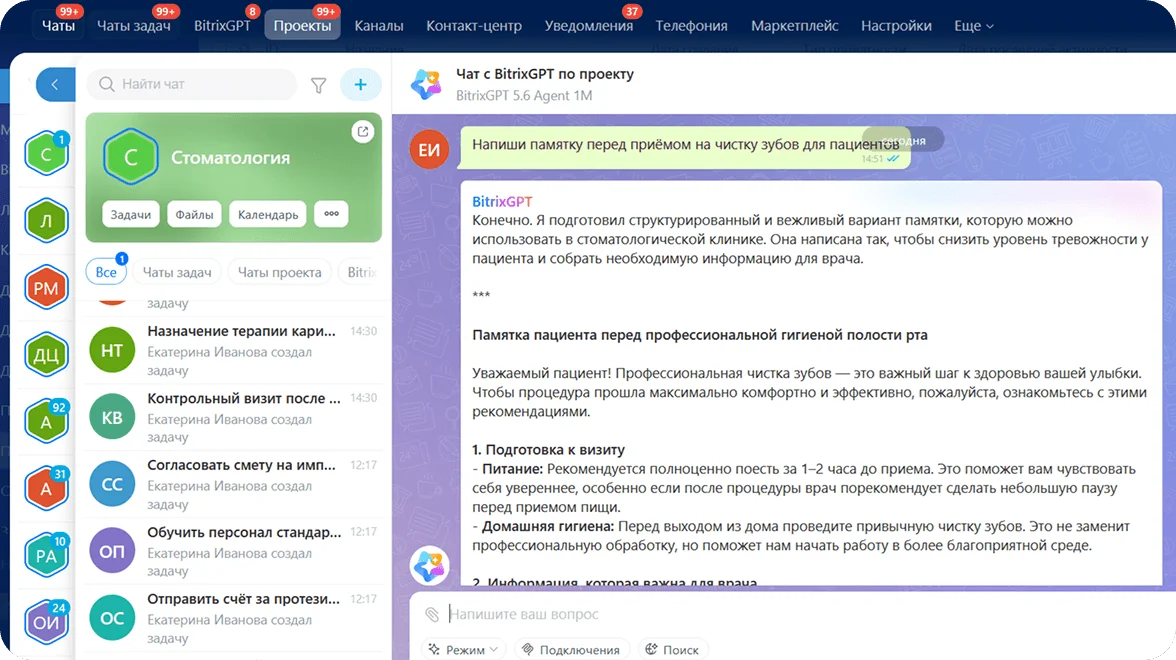Select project РМ in left sidebar
1176x660 pixels.
(46, 288)
